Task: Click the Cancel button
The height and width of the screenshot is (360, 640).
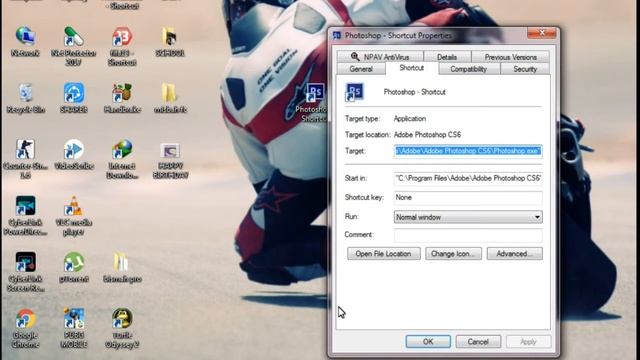Action: (478, 342)
